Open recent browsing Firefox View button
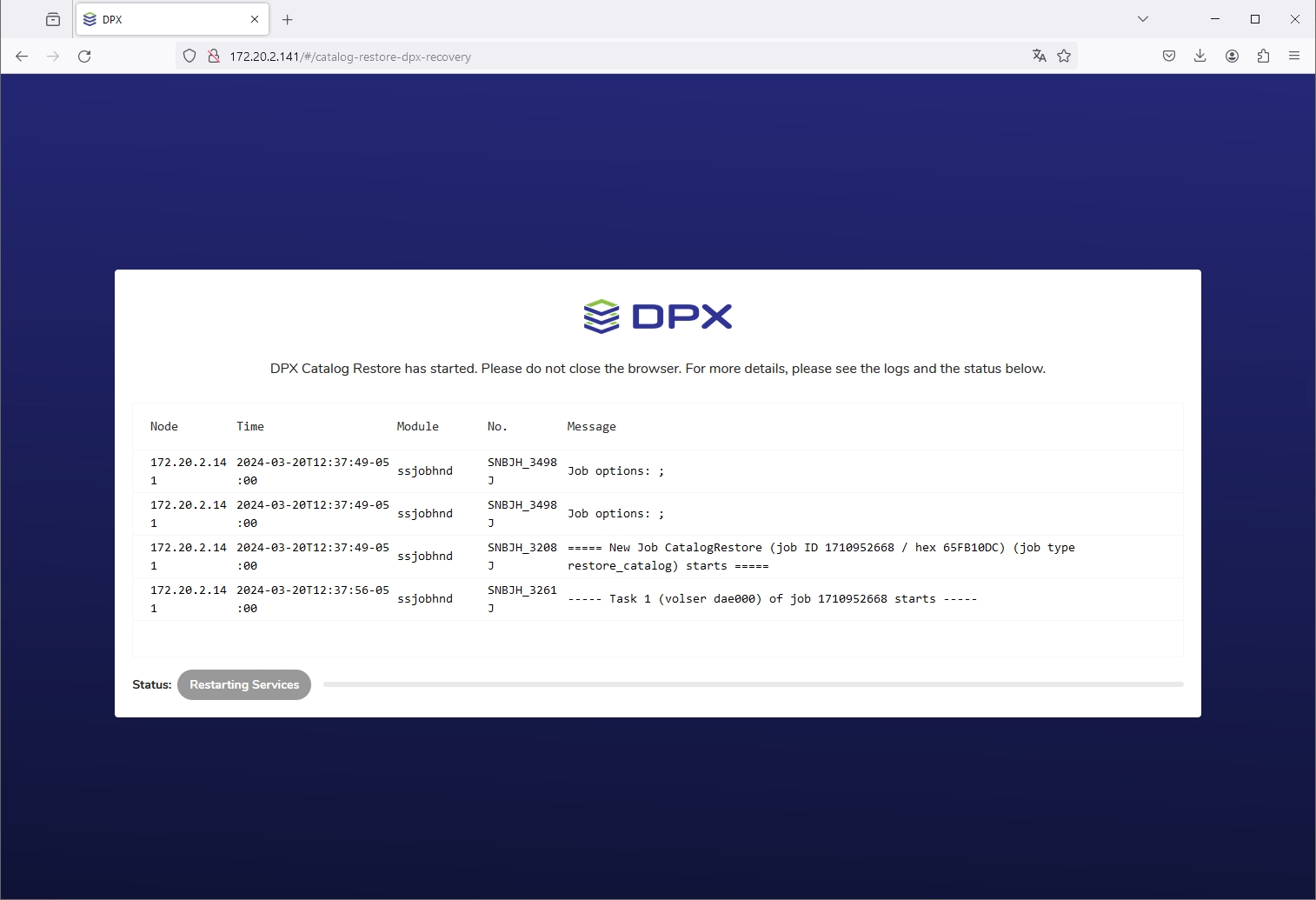Image resolution: width=1316 pixels, height=900 pixels. click(x=53, y=19)
